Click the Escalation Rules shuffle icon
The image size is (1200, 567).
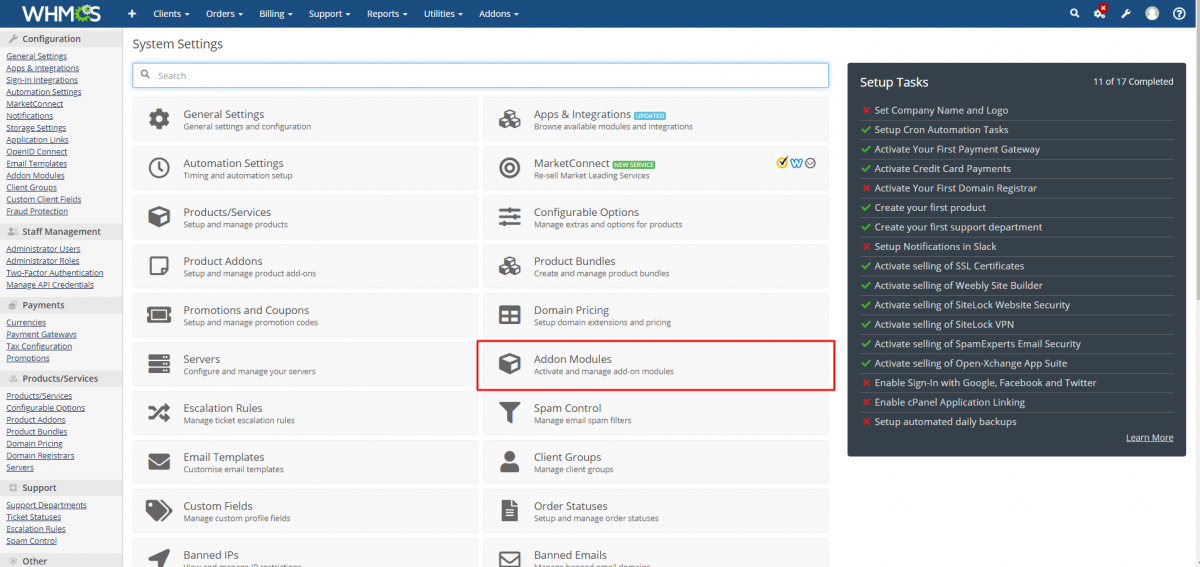point(159,413)
